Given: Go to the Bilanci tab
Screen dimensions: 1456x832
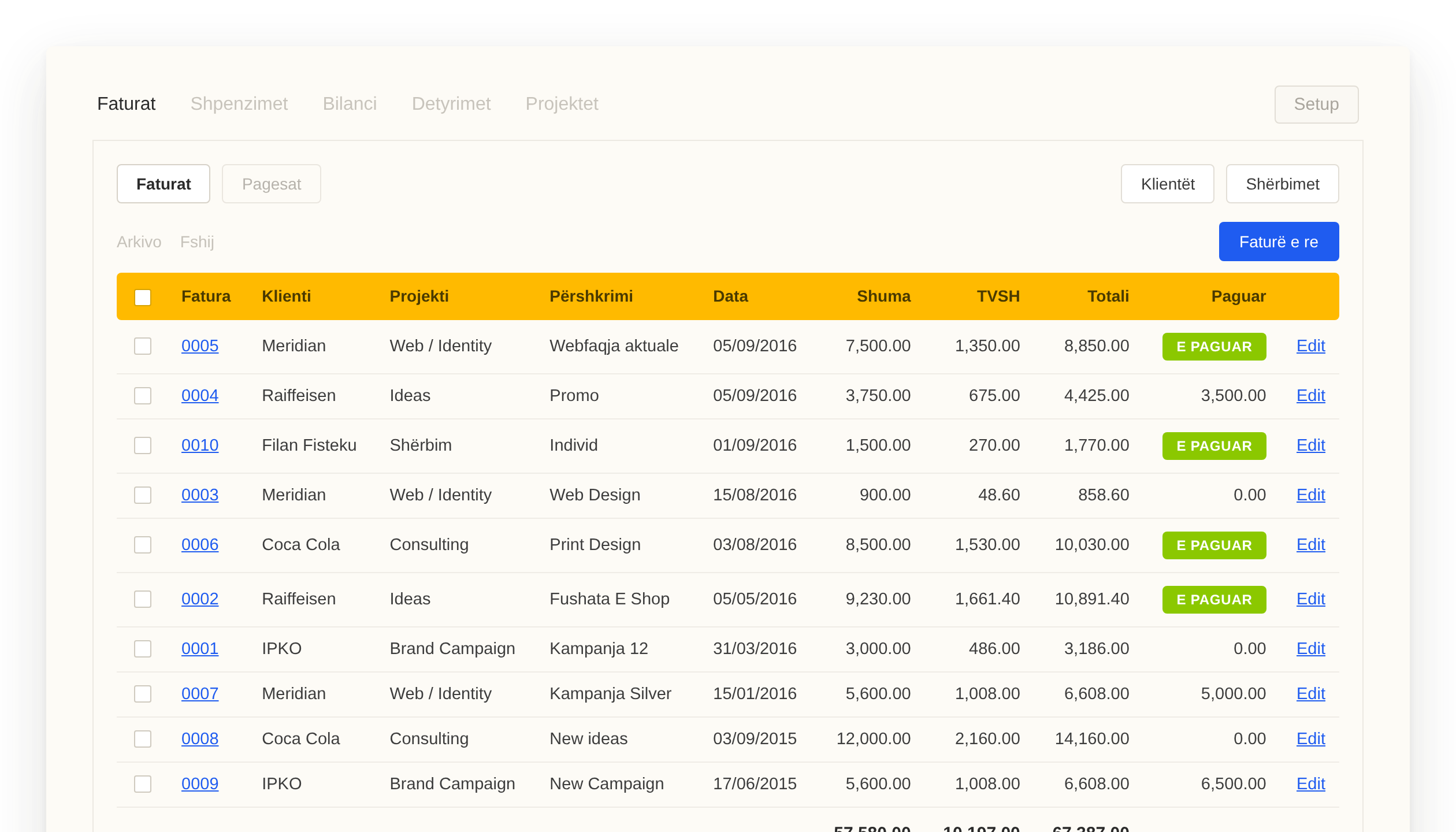Looking at the screenshot, I should 350,103.
